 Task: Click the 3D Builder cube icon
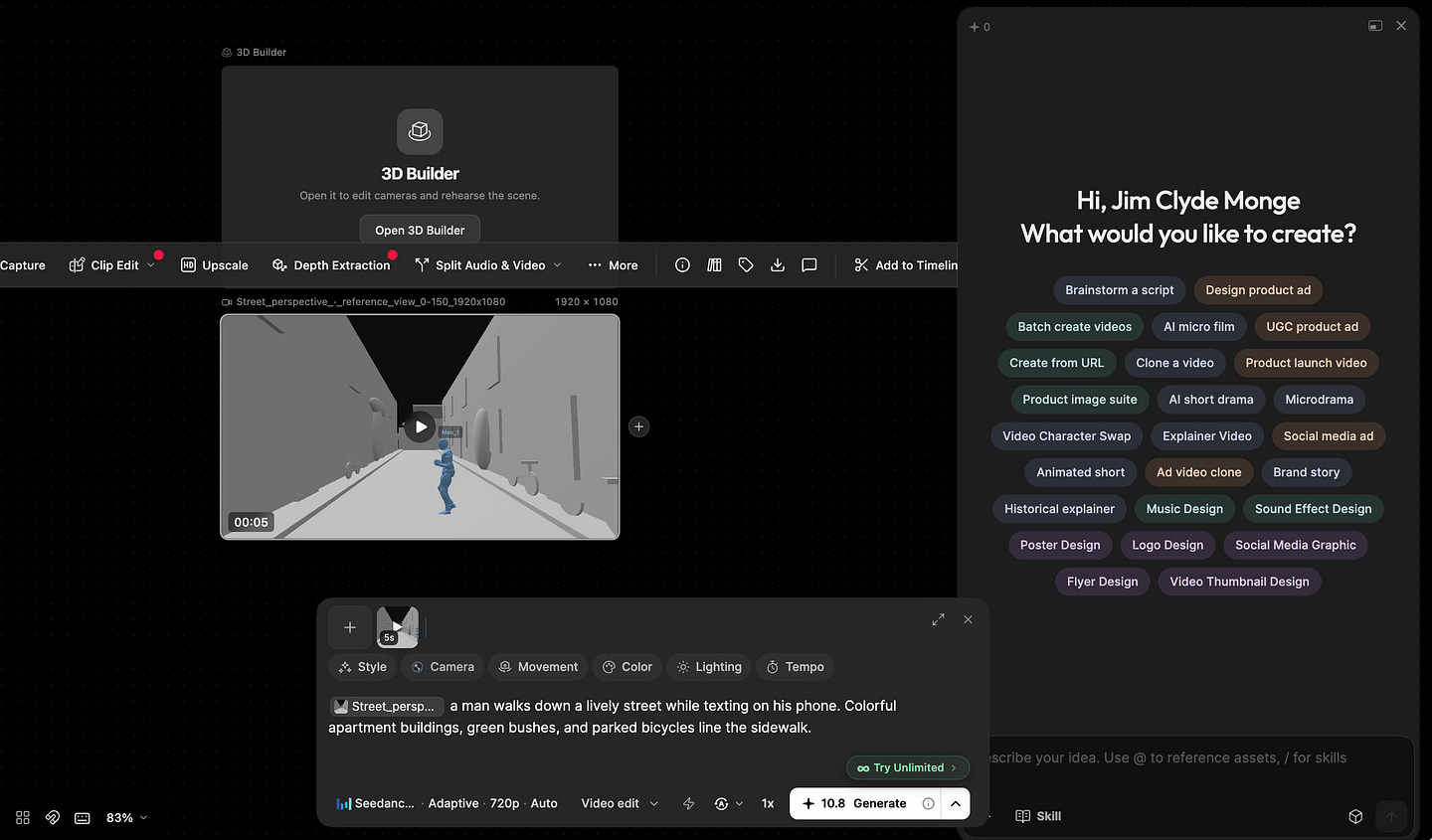420,131
